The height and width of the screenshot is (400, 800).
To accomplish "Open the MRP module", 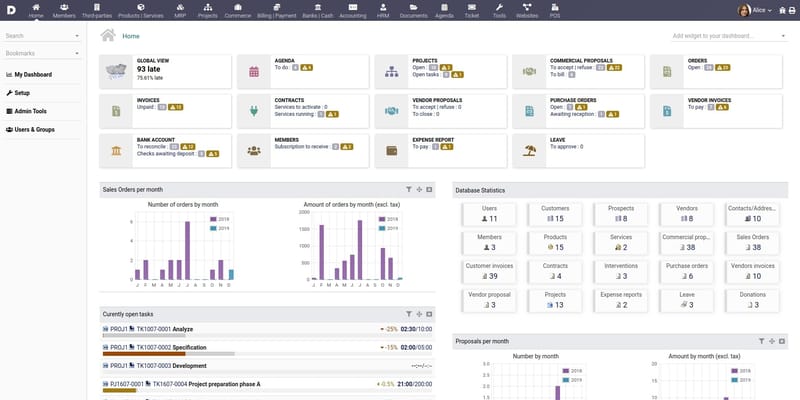I will [x=180, y=11].
